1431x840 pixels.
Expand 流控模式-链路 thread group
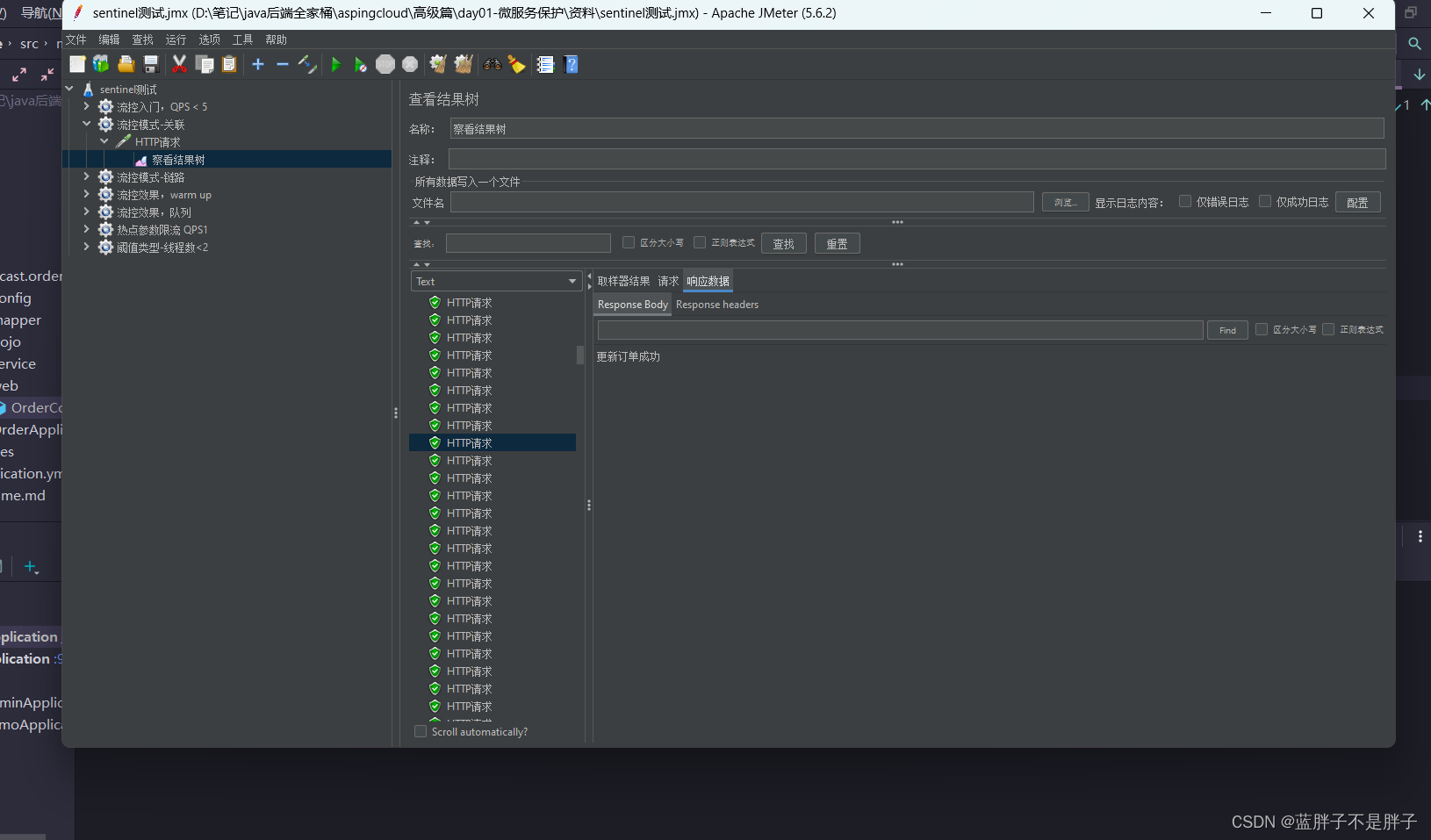tap(86, 176)
